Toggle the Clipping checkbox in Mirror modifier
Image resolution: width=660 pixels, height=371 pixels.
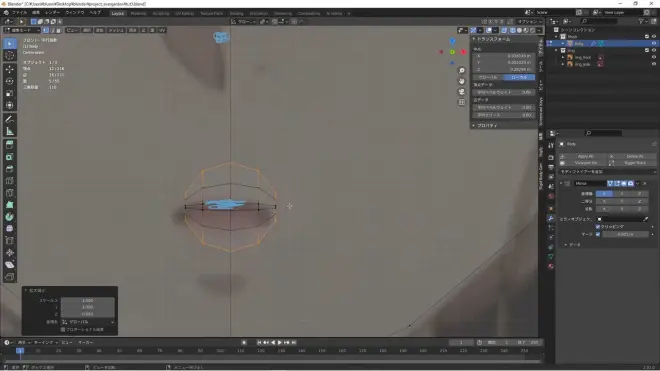tap(598, 227)
